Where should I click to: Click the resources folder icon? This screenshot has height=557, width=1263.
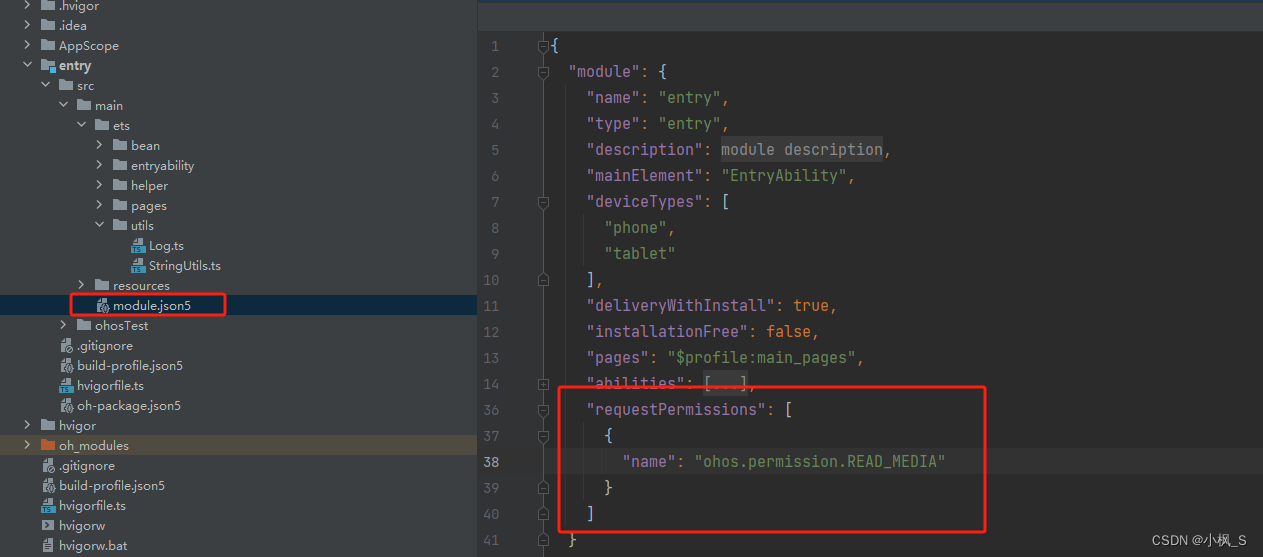[102, 285]
